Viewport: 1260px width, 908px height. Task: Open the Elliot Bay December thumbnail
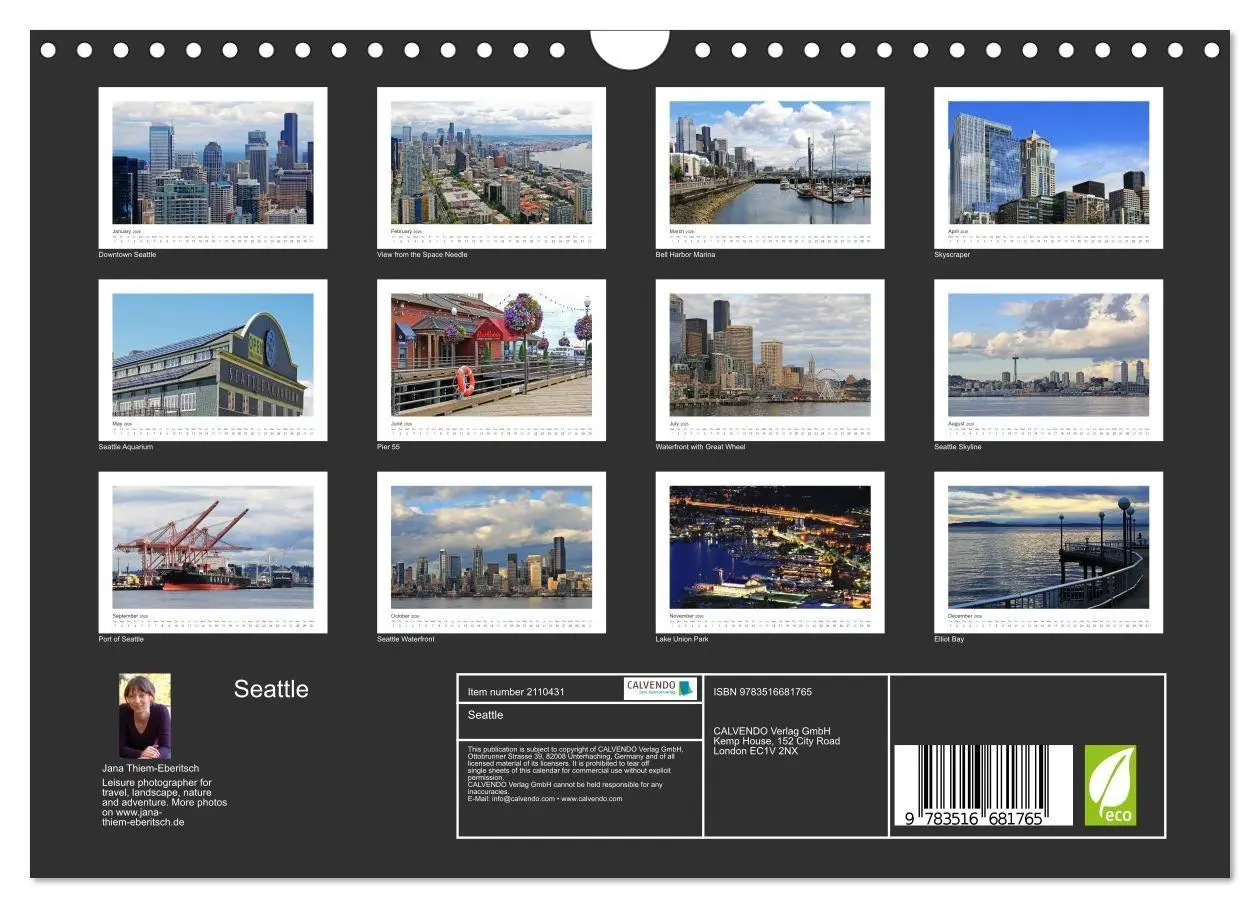point(1048,552)
